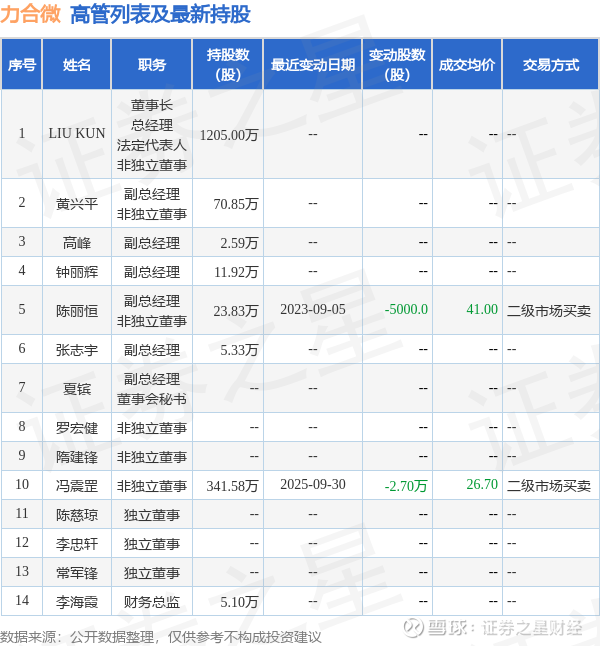Screen dimensions: 600x646
Task: Click the 持股数(股) column header
Action: pos(228,65)
